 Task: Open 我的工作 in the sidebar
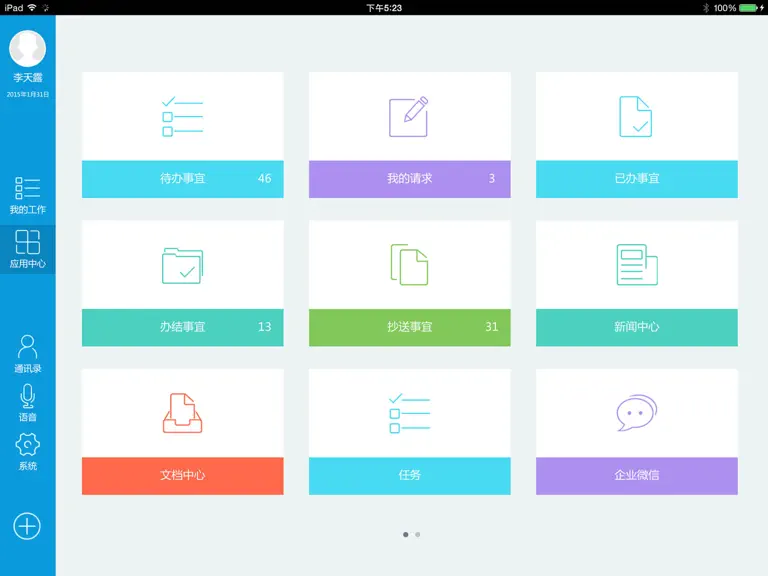[27, 195]
